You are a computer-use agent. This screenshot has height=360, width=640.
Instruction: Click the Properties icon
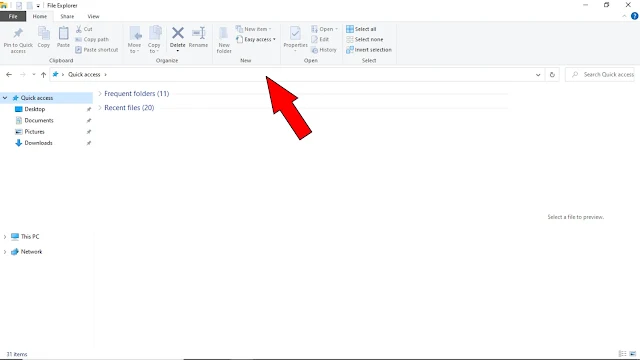pyautogui.click(x=295, y=33)
